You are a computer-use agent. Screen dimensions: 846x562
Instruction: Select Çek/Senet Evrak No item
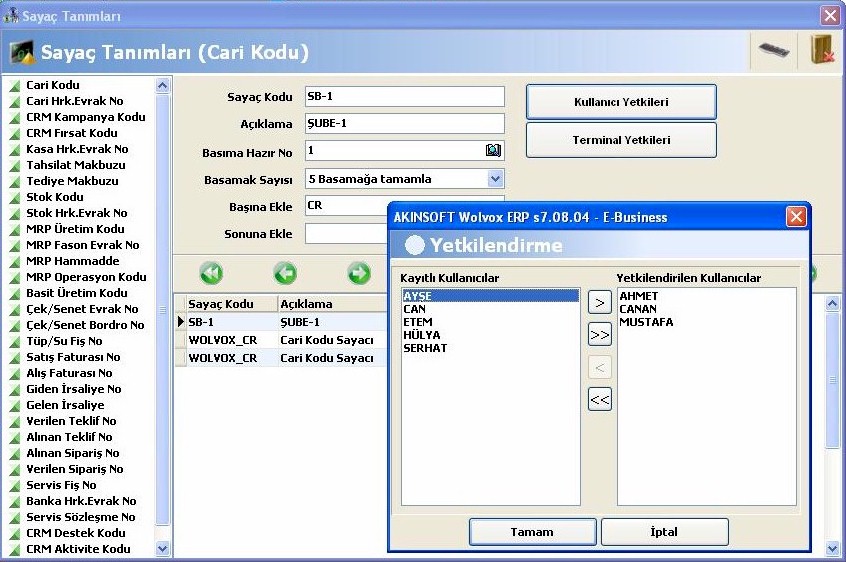coord(82,309)
